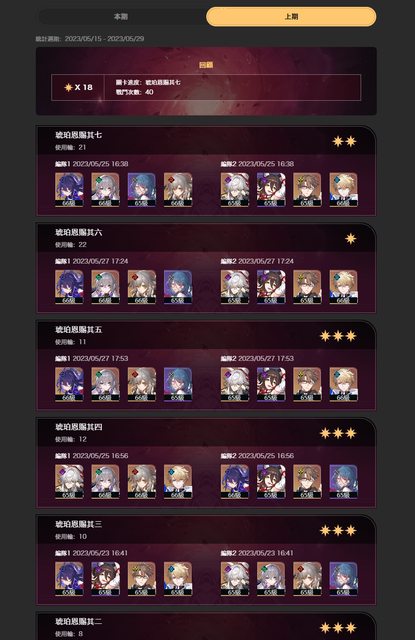Open the 琥珀恩賜其二 stage entry
Viewport: 415px width, 640px height.
pyautogui.click(x=206, y=627)
